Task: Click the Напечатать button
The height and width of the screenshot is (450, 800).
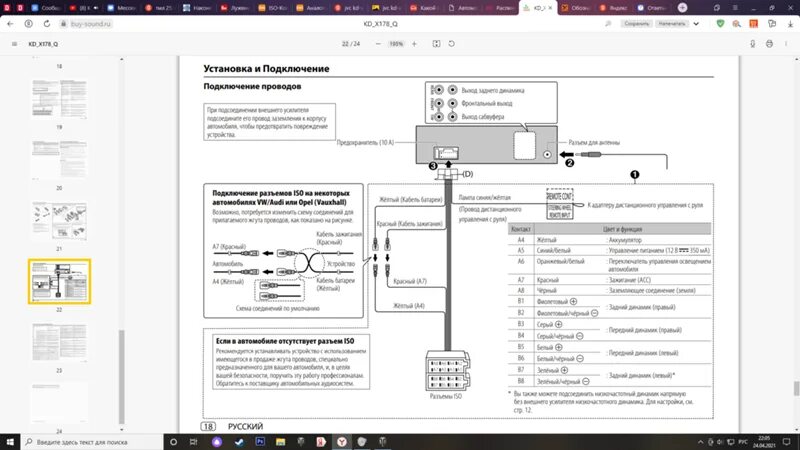Action: [x=671, y=24]
